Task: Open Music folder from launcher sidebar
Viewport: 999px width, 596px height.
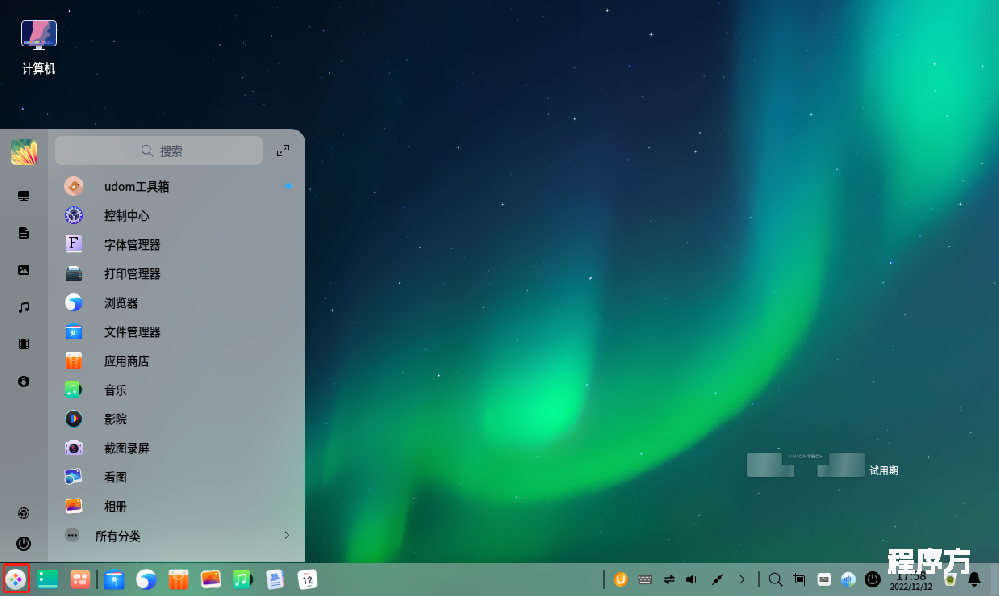Action: coord(24,307)
